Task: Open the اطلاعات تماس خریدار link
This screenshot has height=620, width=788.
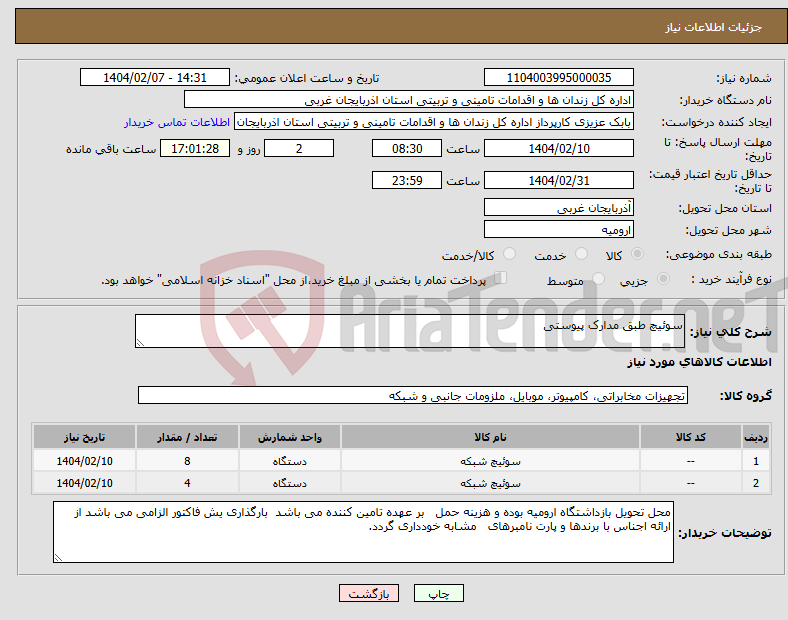Action: [177, 122]
